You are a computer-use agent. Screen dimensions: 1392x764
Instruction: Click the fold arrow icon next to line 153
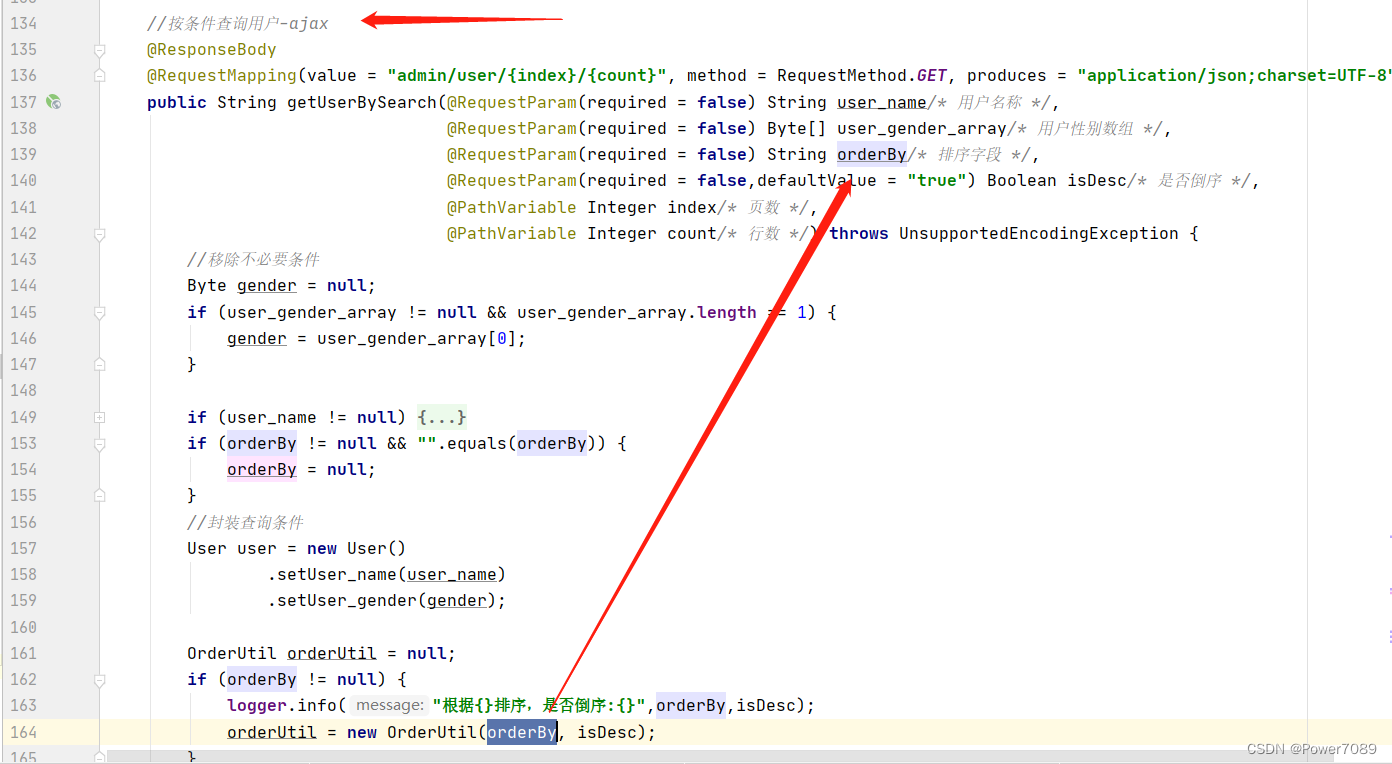click(98, 443)
